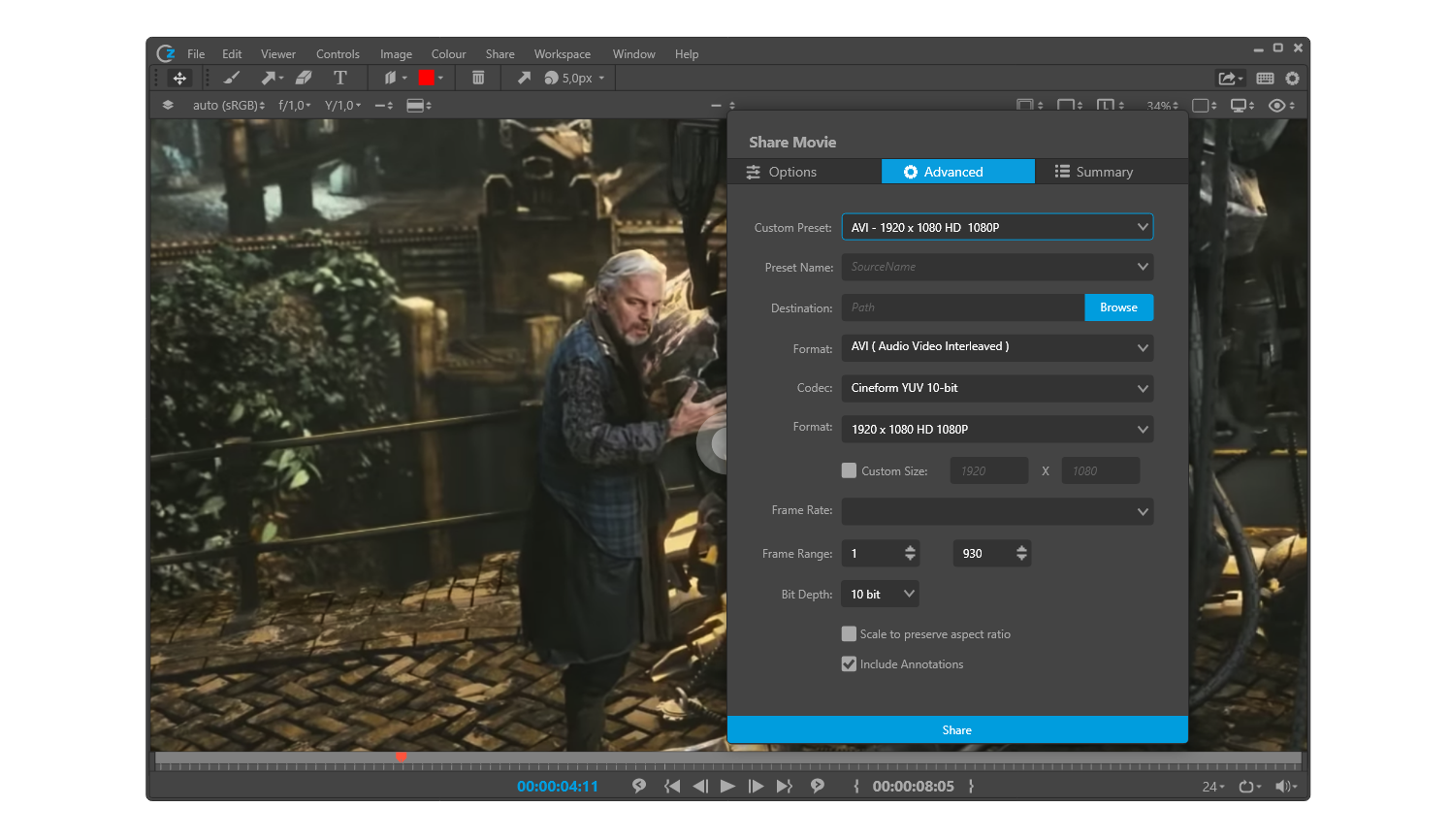Open the settings gear icon
The image size is (1451, 840).
(1292, 79)
